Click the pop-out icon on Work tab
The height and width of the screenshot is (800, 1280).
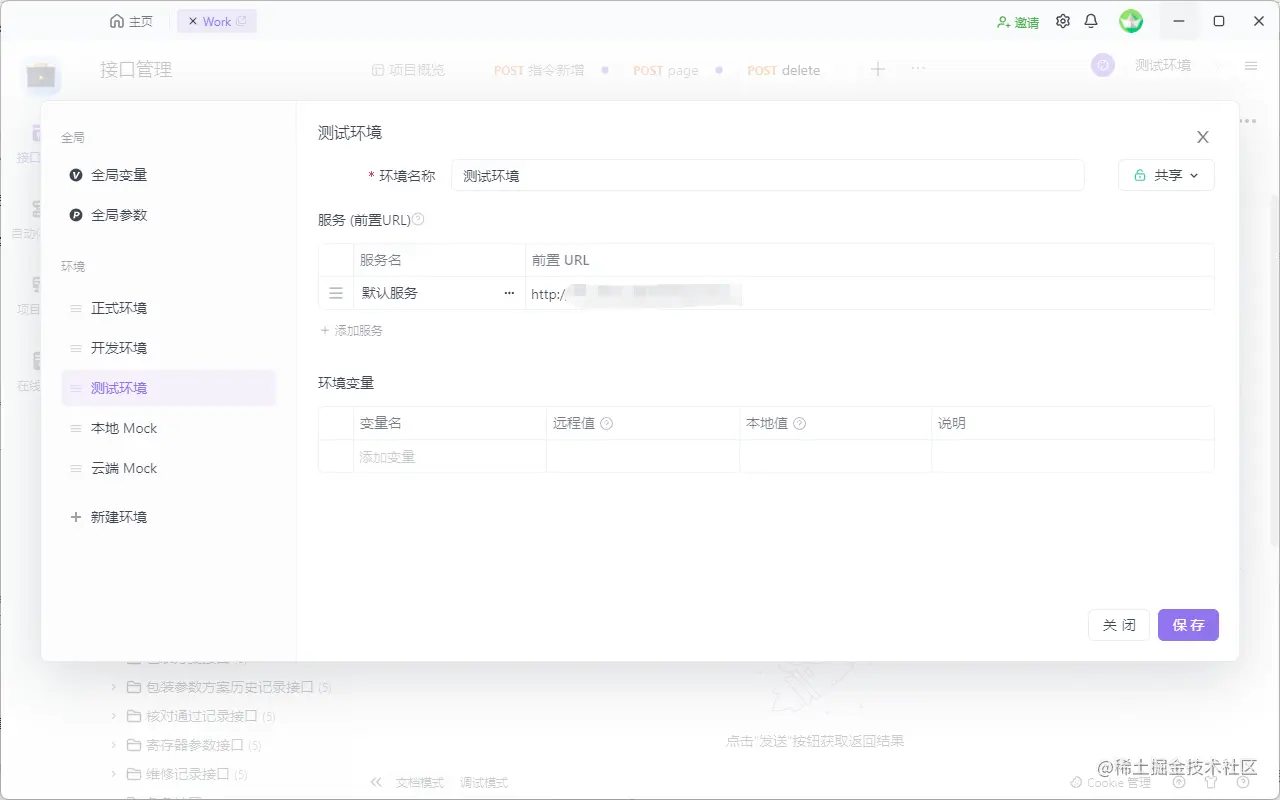pyautogui.click(x=241, y=21)
